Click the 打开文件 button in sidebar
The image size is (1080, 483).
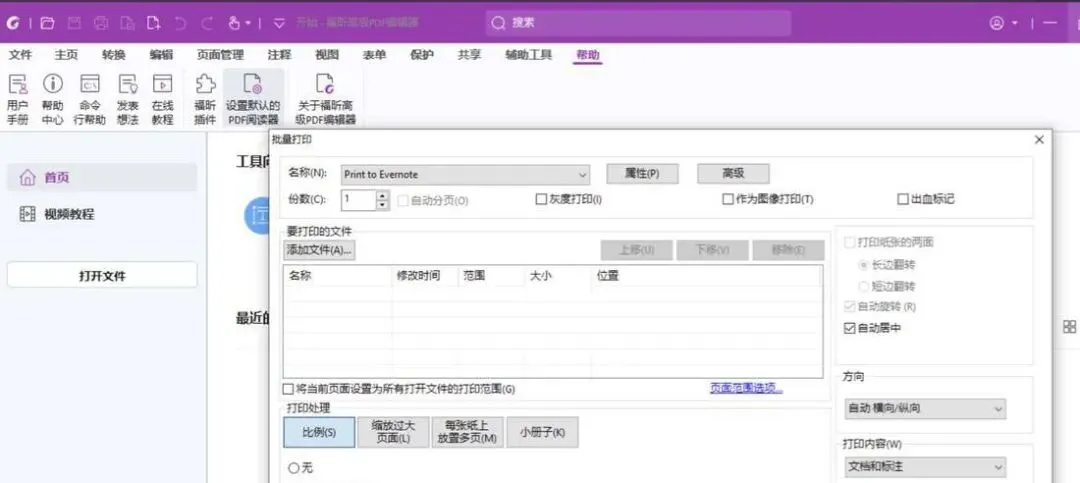(102, 276)
